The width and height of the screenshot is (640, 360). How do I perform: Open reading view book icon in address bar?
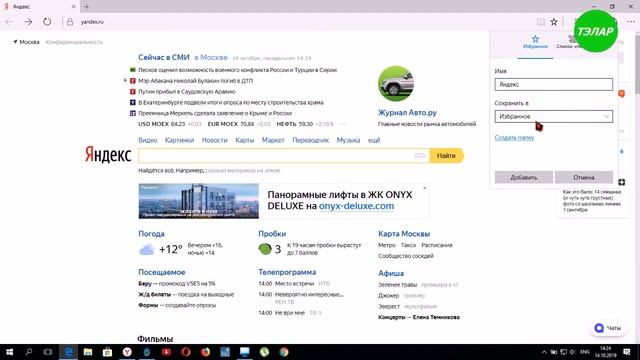point(541,22)
